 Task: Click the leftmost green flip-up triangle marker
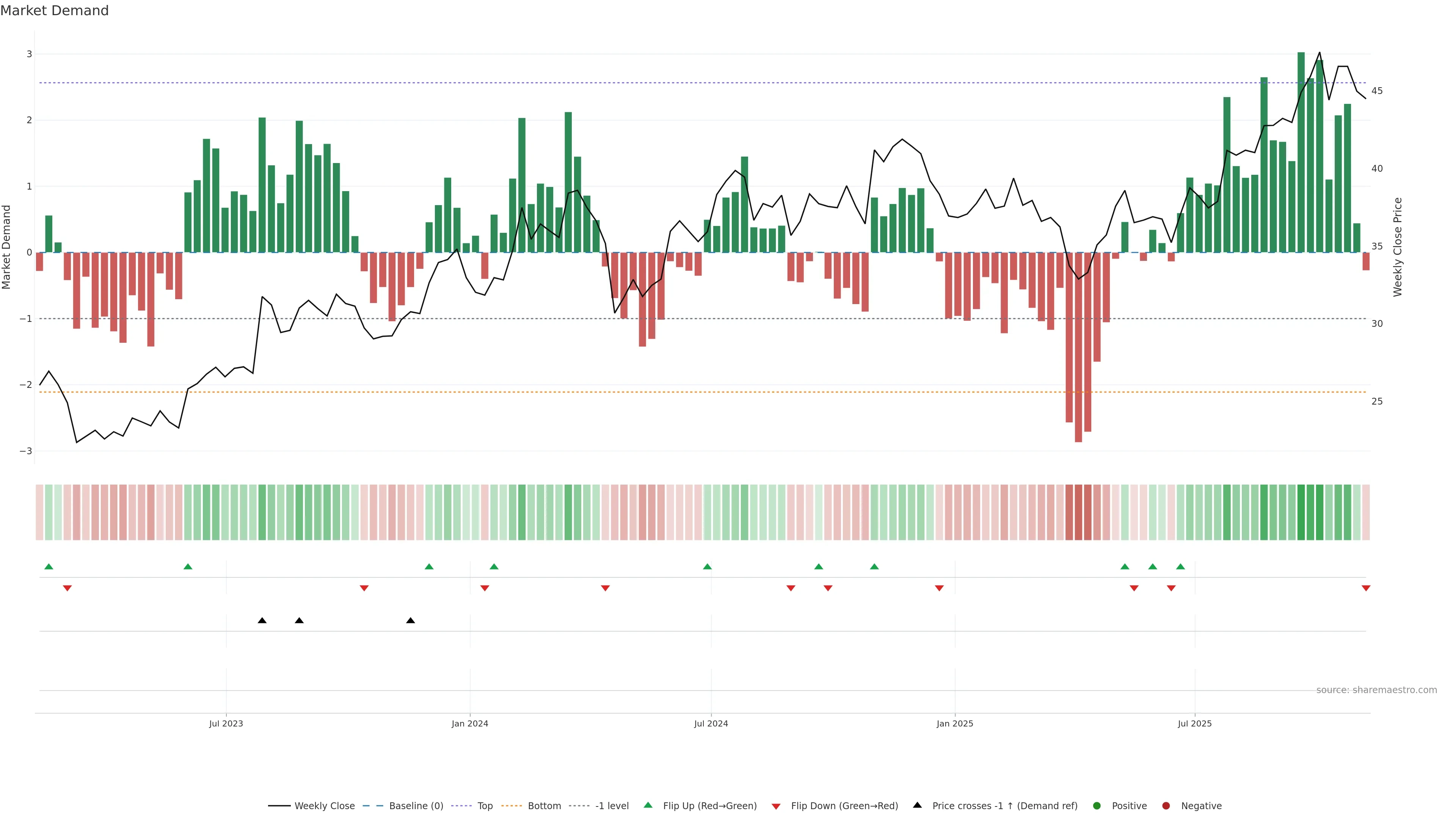point(49,566)
